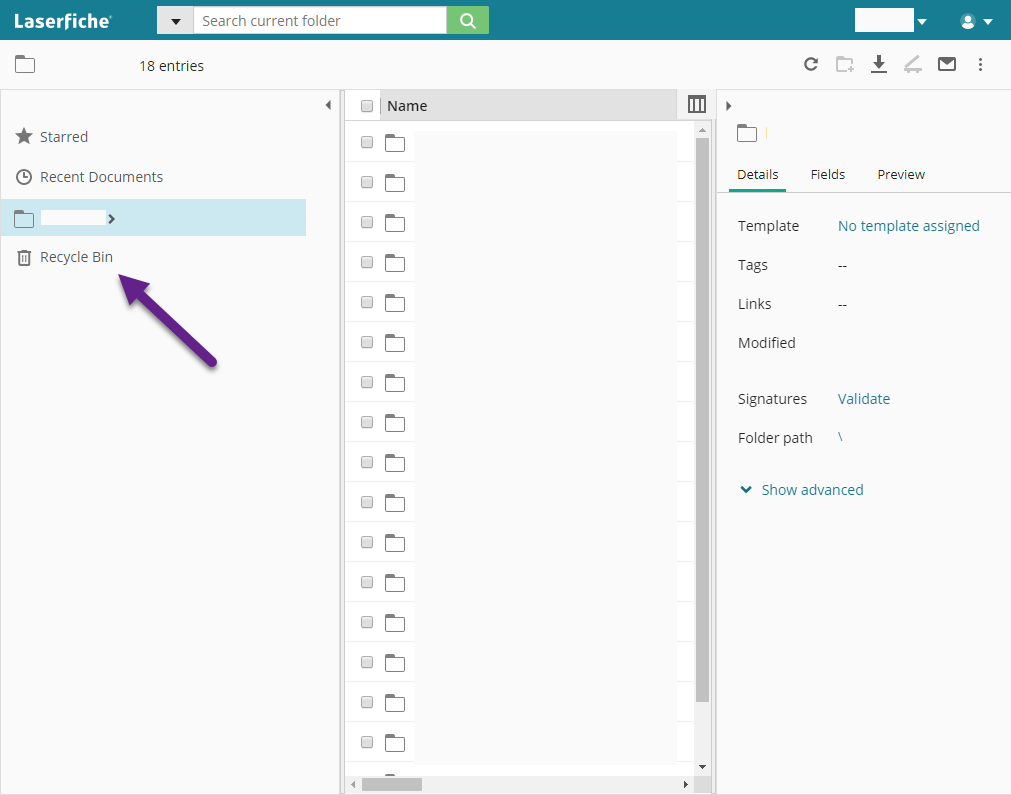Check the first folder row checkbox
The width and height of the screenshot is (1011, 795).
pos(367,142)
